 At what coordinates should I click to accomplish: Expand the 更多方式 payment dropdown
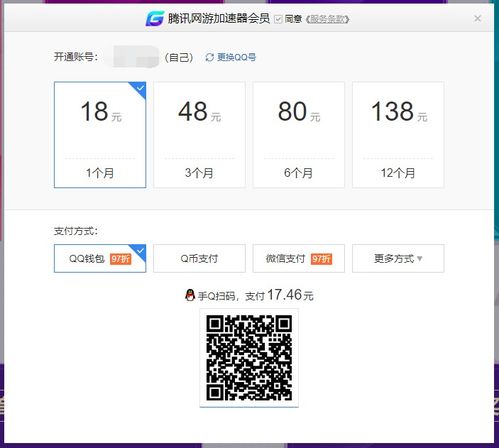click(x=398, y=258)
